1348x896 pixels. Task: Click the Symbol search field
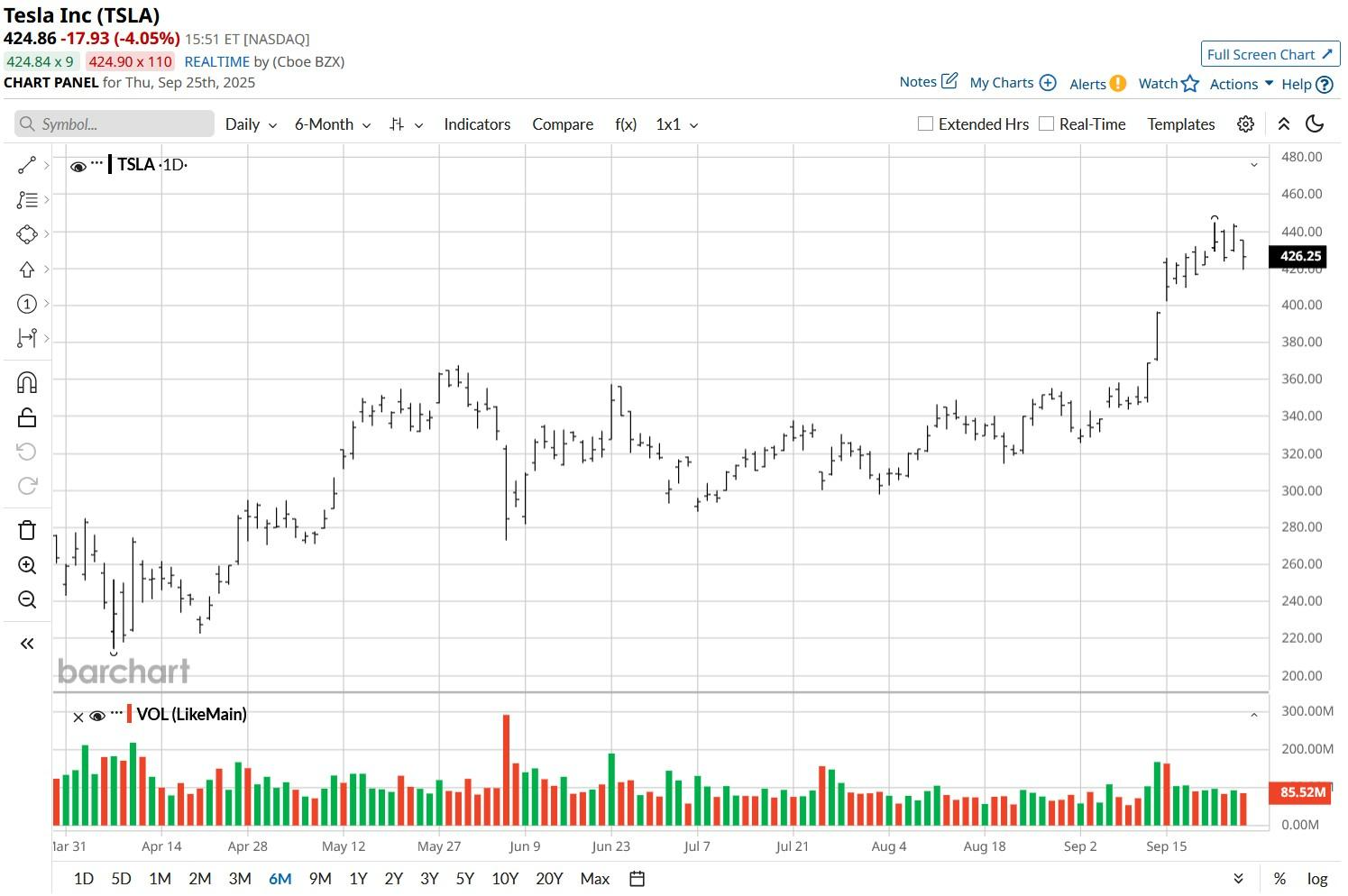click(115, 124)
